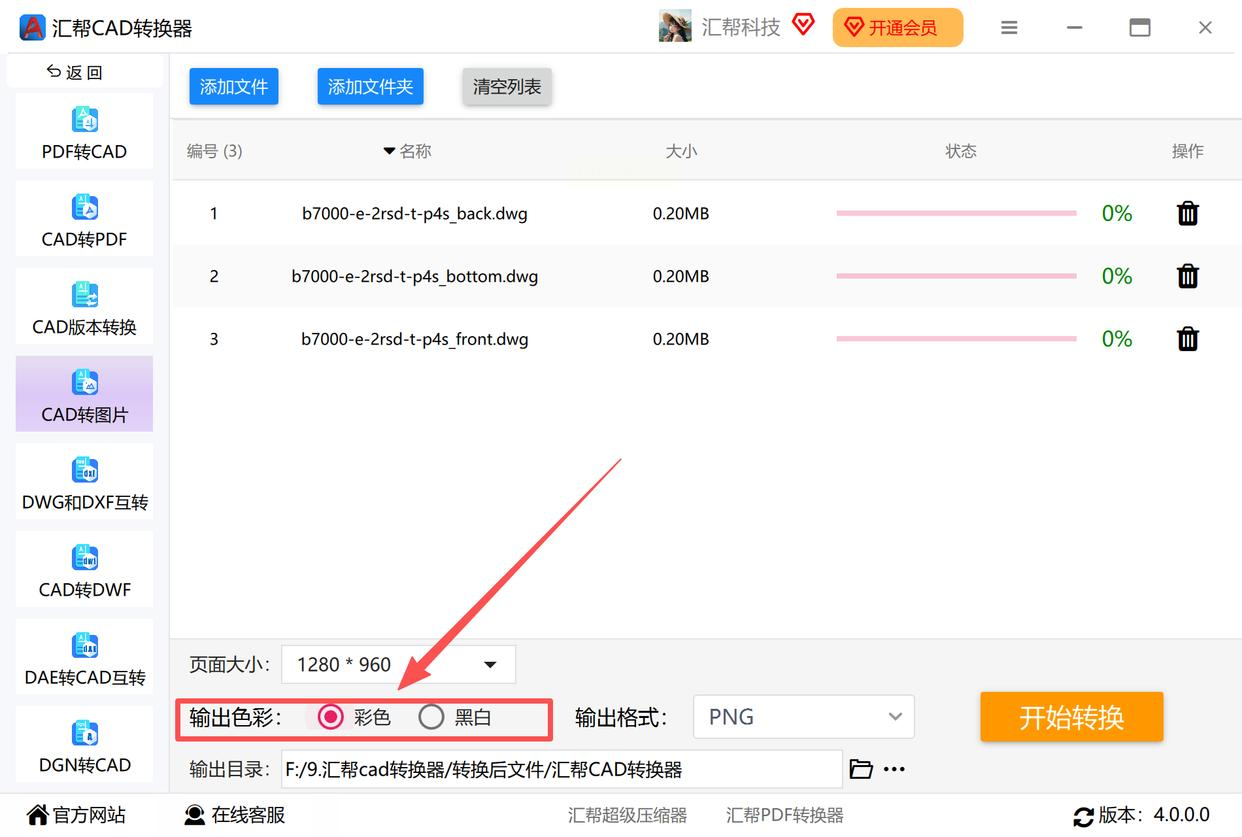The image size is (1242, 837).
Task: Open the DWG和DXF互转 sidebar tab
Action: pos(84,482)
